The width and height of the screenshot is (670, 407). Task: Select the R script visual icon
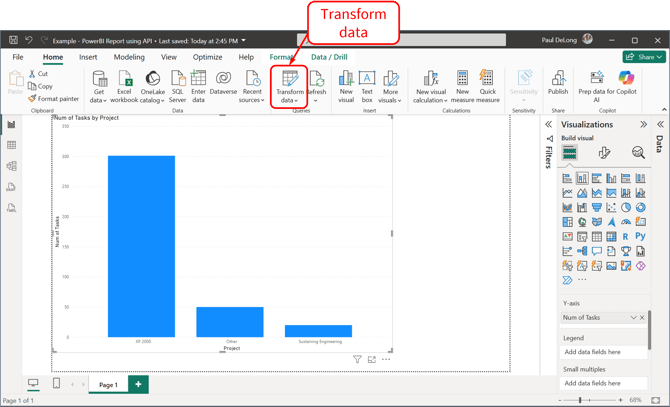pyautogui.click(x=626, y=237)
